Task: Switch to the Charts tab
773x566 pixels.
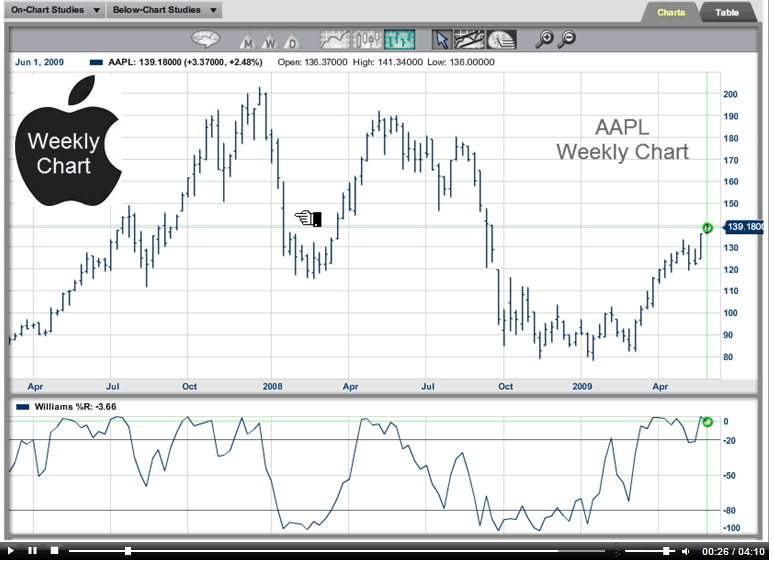Action: click(x=670, y=13)
